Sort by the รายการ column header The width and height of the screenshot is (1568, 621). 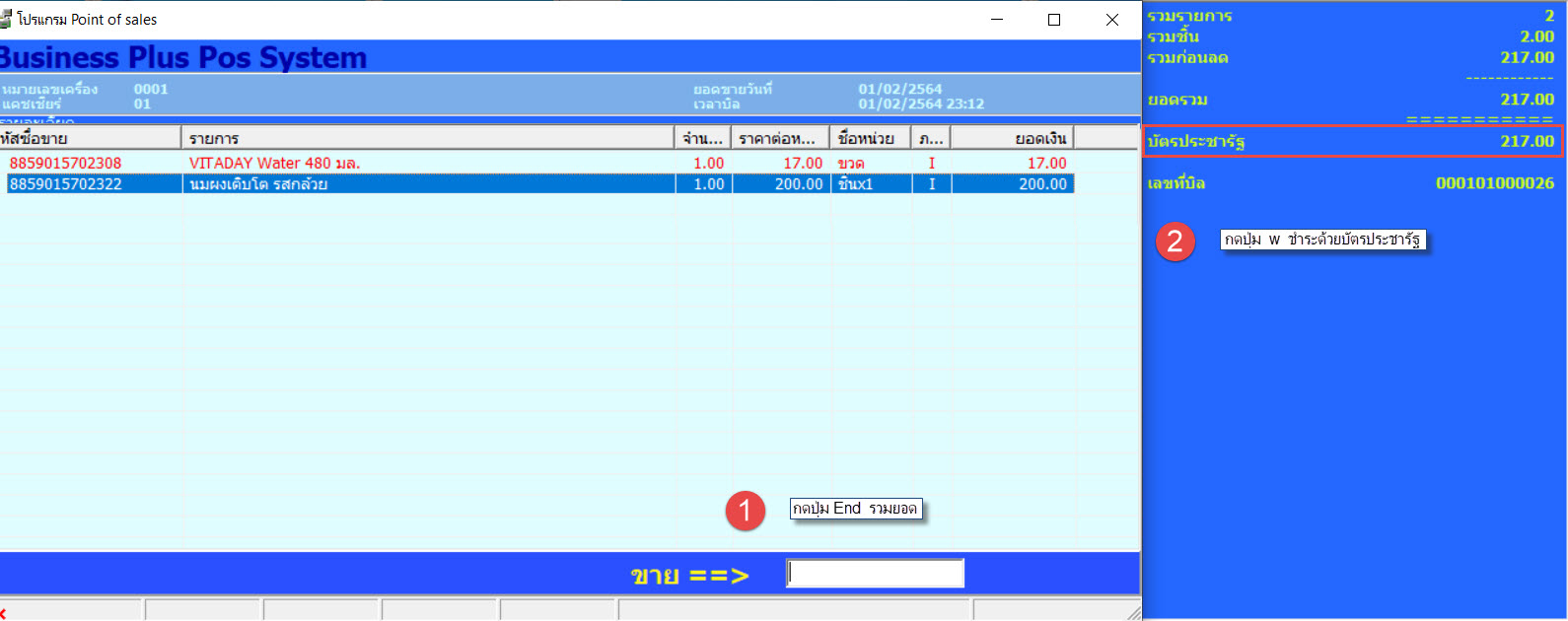[427, 138]
